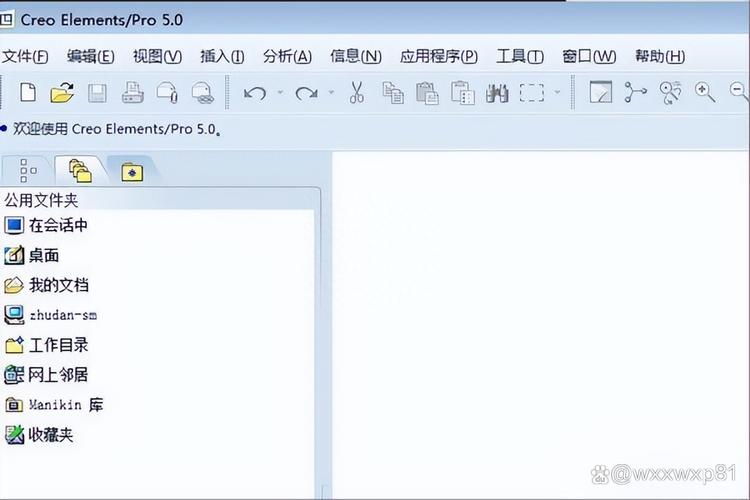Click the Spin Center icon
The image size is (750, 500).
click(635, 92)
